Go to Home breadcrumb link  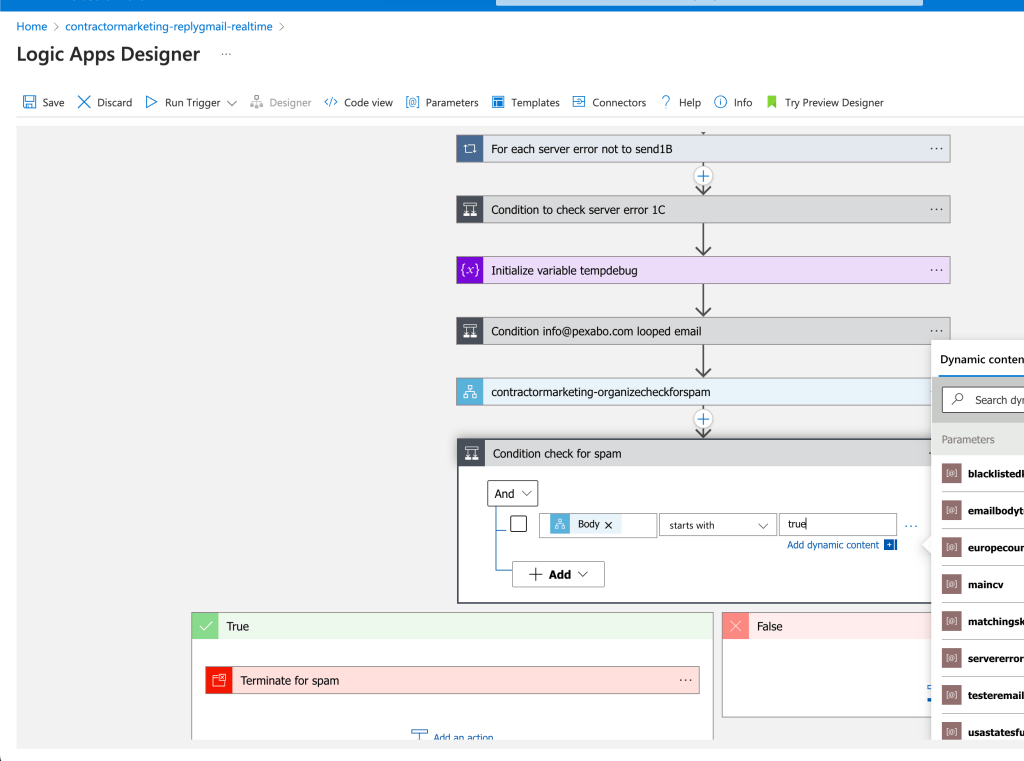click(32, 27)
